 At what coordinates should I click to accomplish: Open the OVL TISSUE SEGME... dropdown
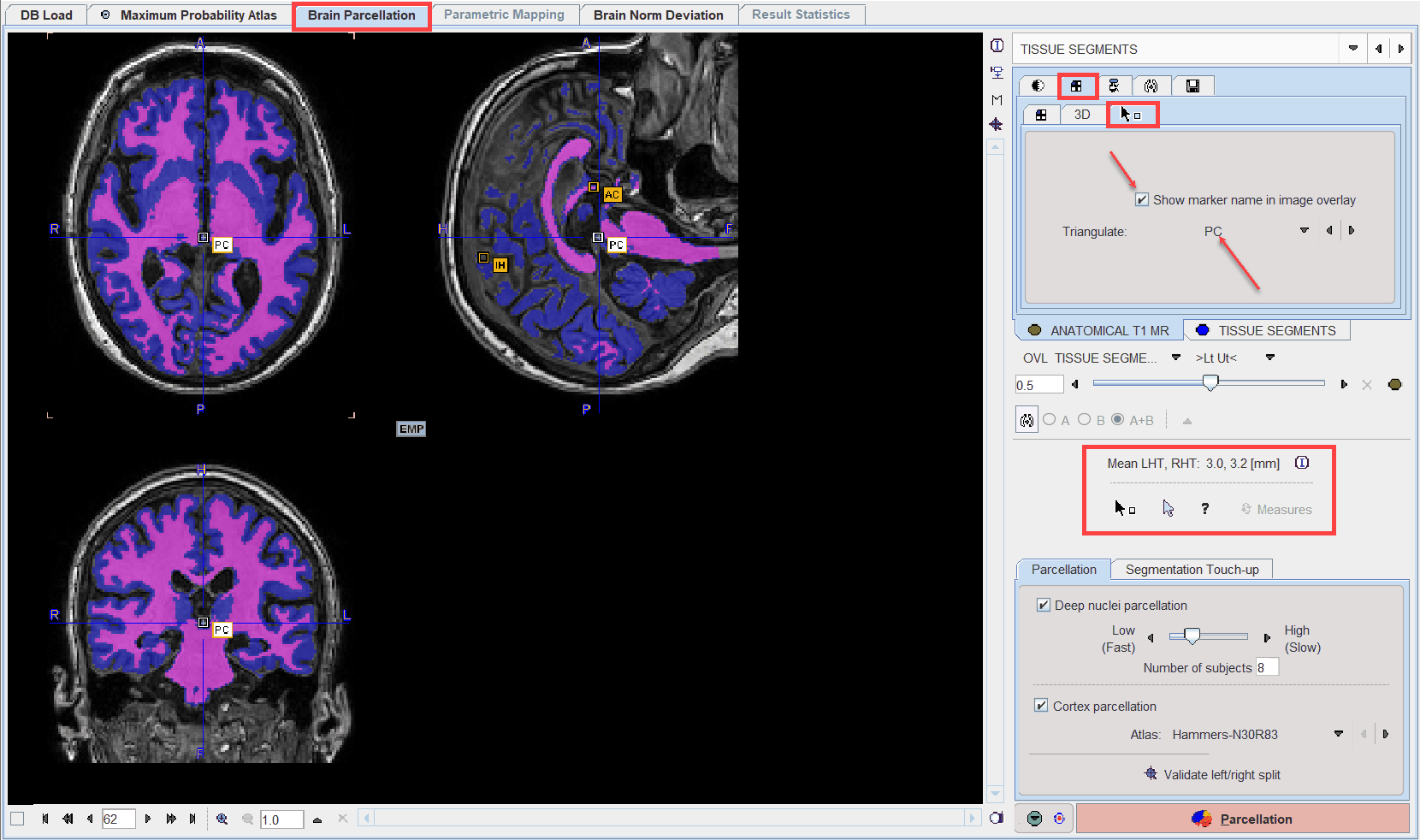point(1176,358)
